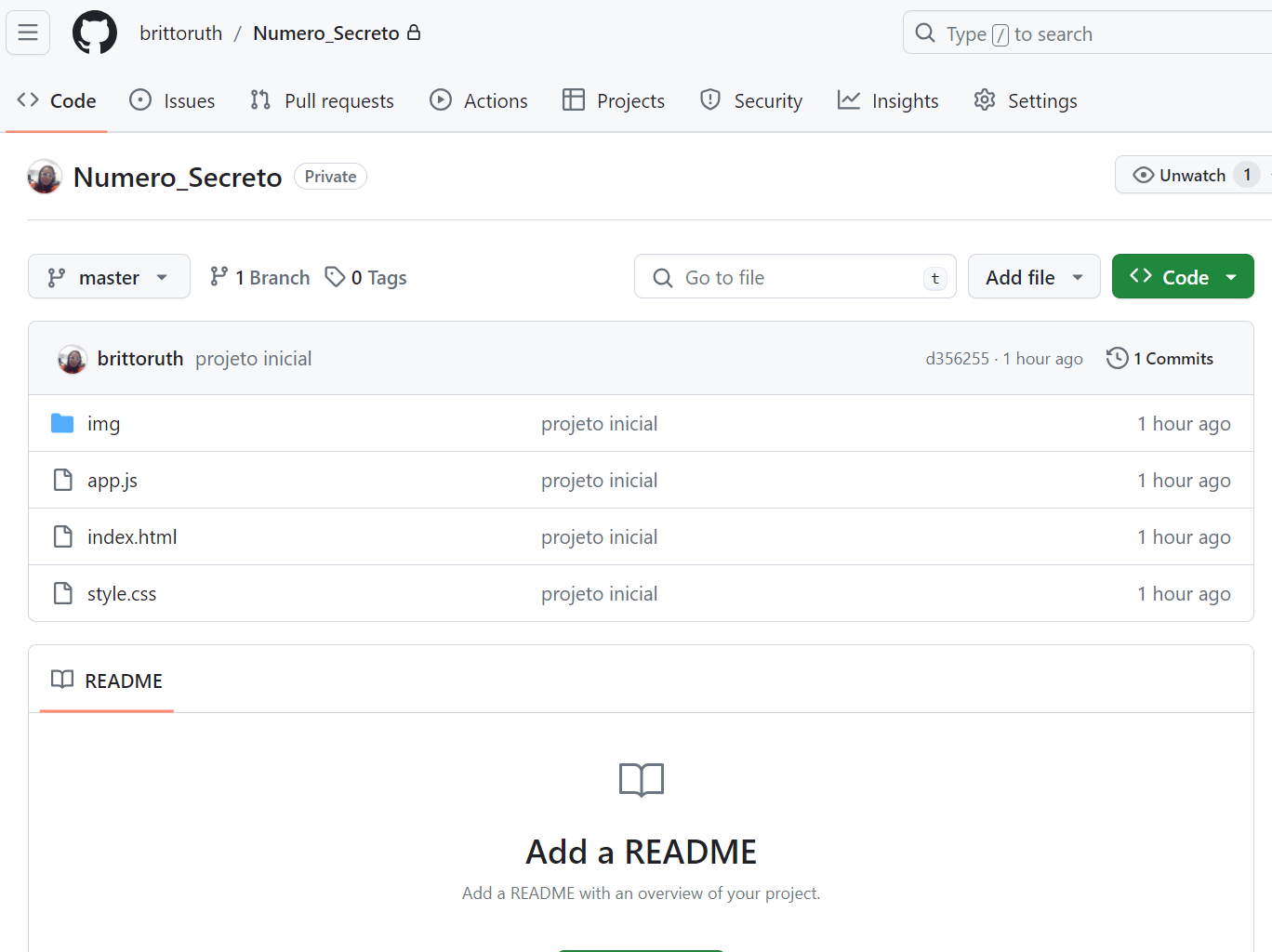1272x952 pixels.
Task: Open projeto inicial commit for style.css row
Action: click(600, 594)
